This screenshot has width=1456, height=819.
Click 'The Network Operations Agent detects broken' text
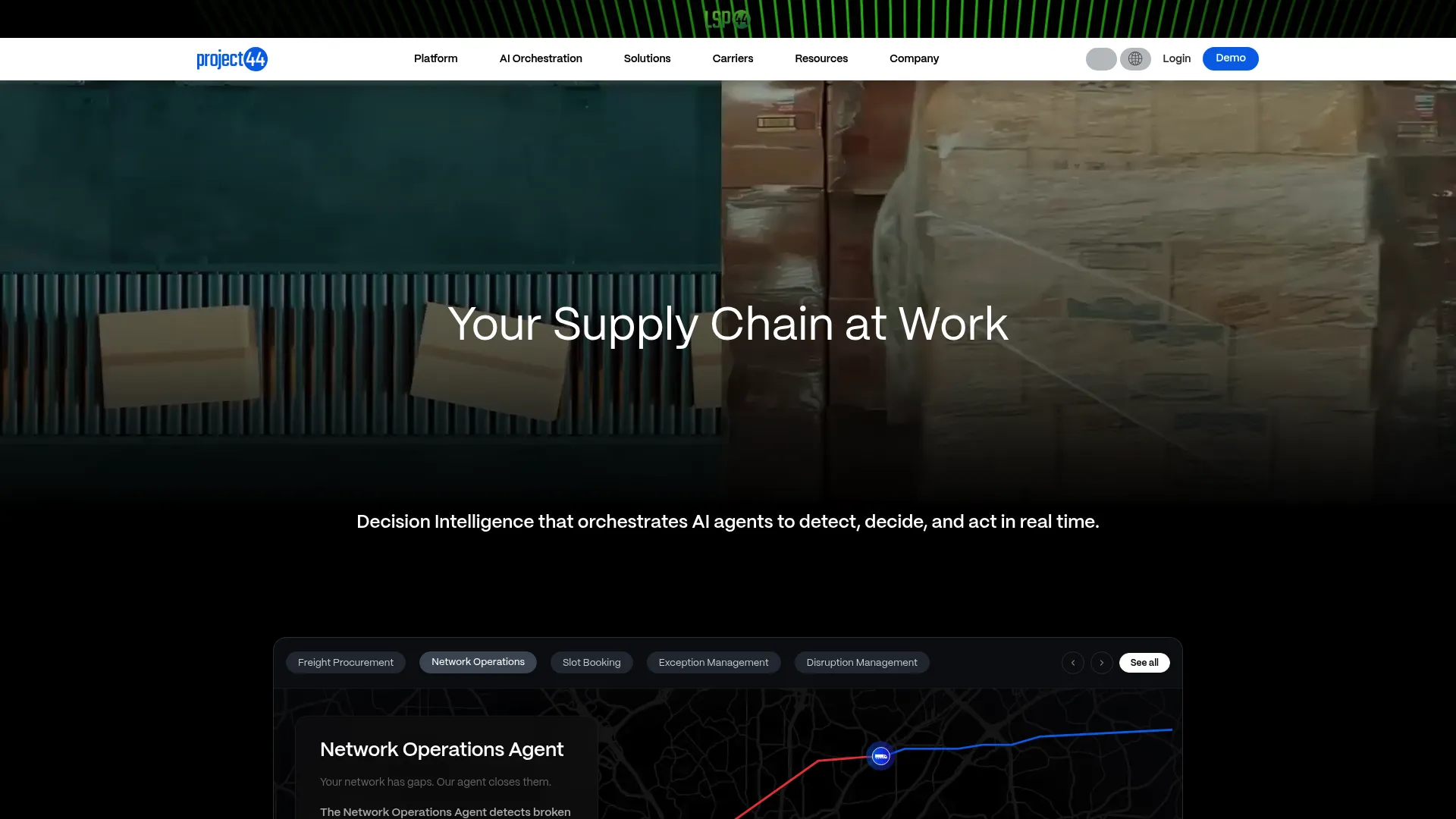click(445, 812)
